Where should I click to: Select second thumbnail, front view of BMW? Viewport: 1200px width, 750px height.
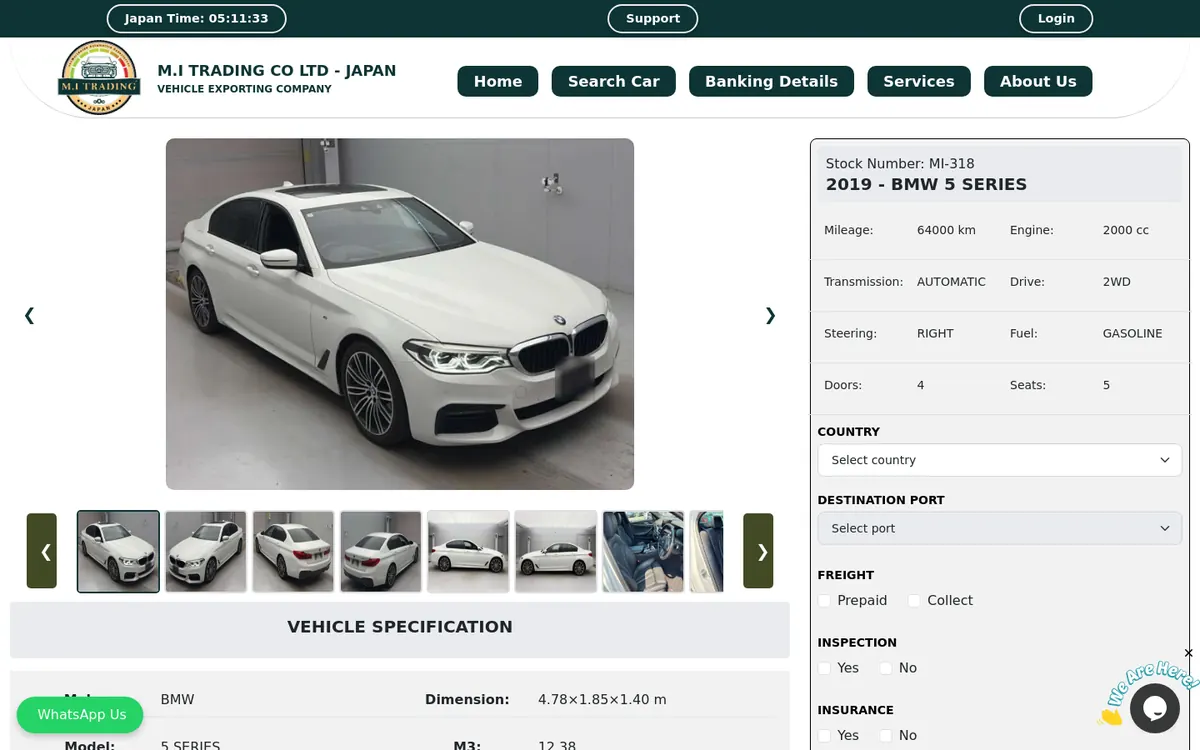pyautogui.click(x=206, y=552)
